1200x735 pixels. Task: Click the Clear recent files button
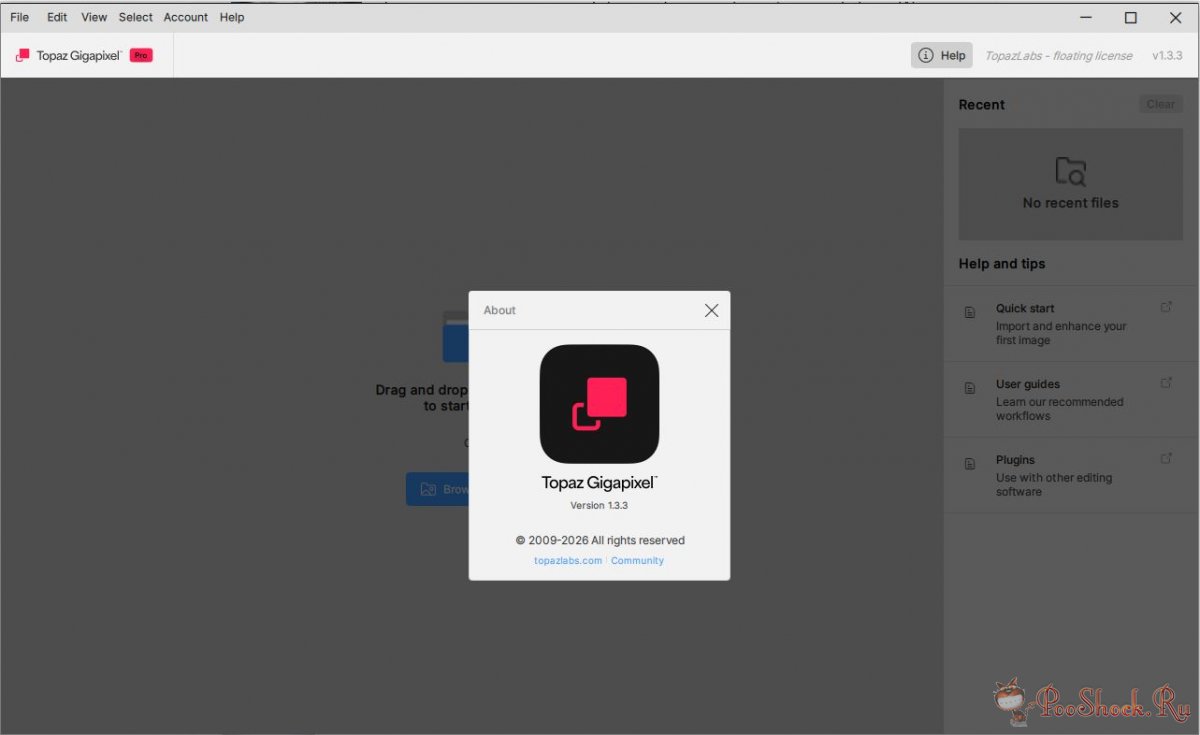1160,104
